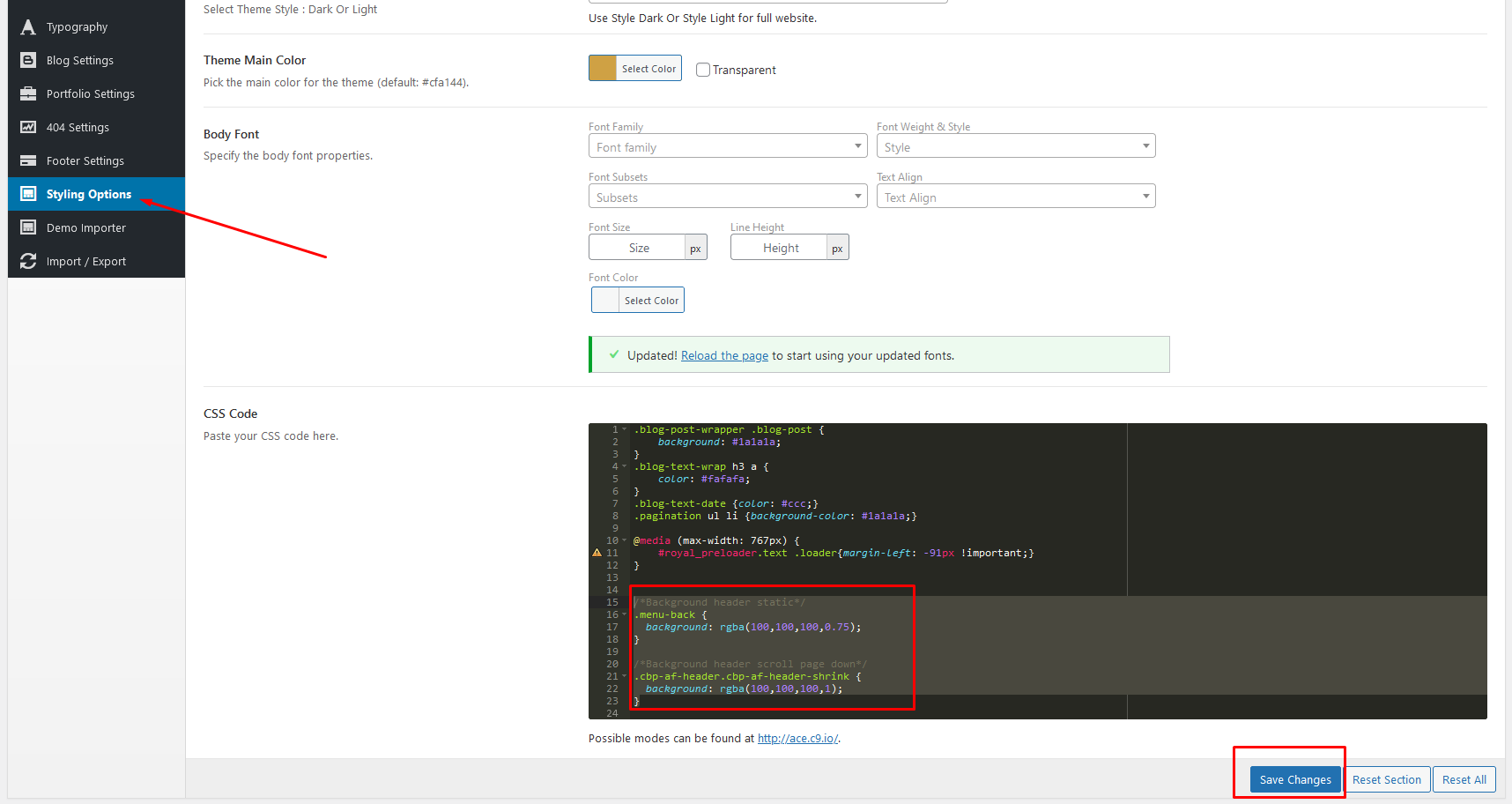Enable the Transparent checkbox
Image resolution: width=1512 pixels, height=804 pixels.
click(x=703, y=70)
